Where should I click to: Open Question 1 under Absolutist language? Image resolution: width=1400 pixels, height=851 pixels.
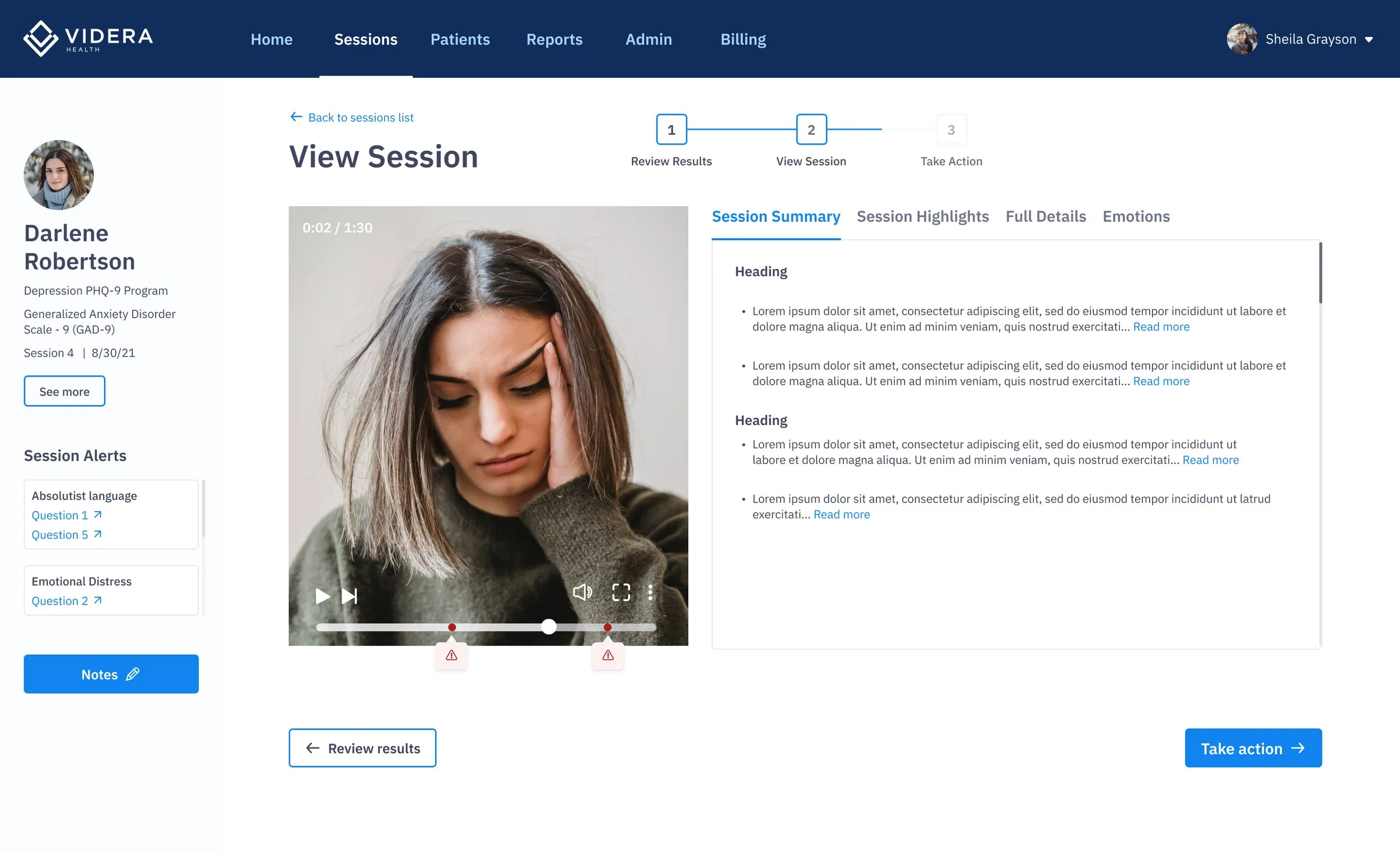(61, 515)
